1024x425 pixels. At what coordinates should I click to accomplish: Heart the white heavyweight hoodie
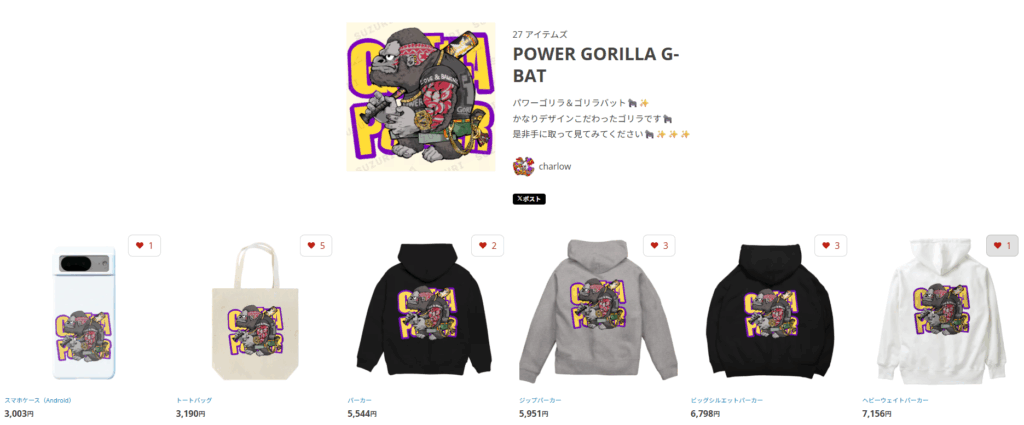click(1002, 245)
